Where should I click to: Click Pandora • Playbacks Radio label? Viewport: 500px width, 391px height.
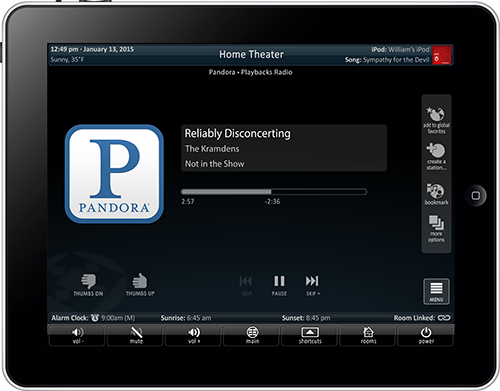click(250, 72)
